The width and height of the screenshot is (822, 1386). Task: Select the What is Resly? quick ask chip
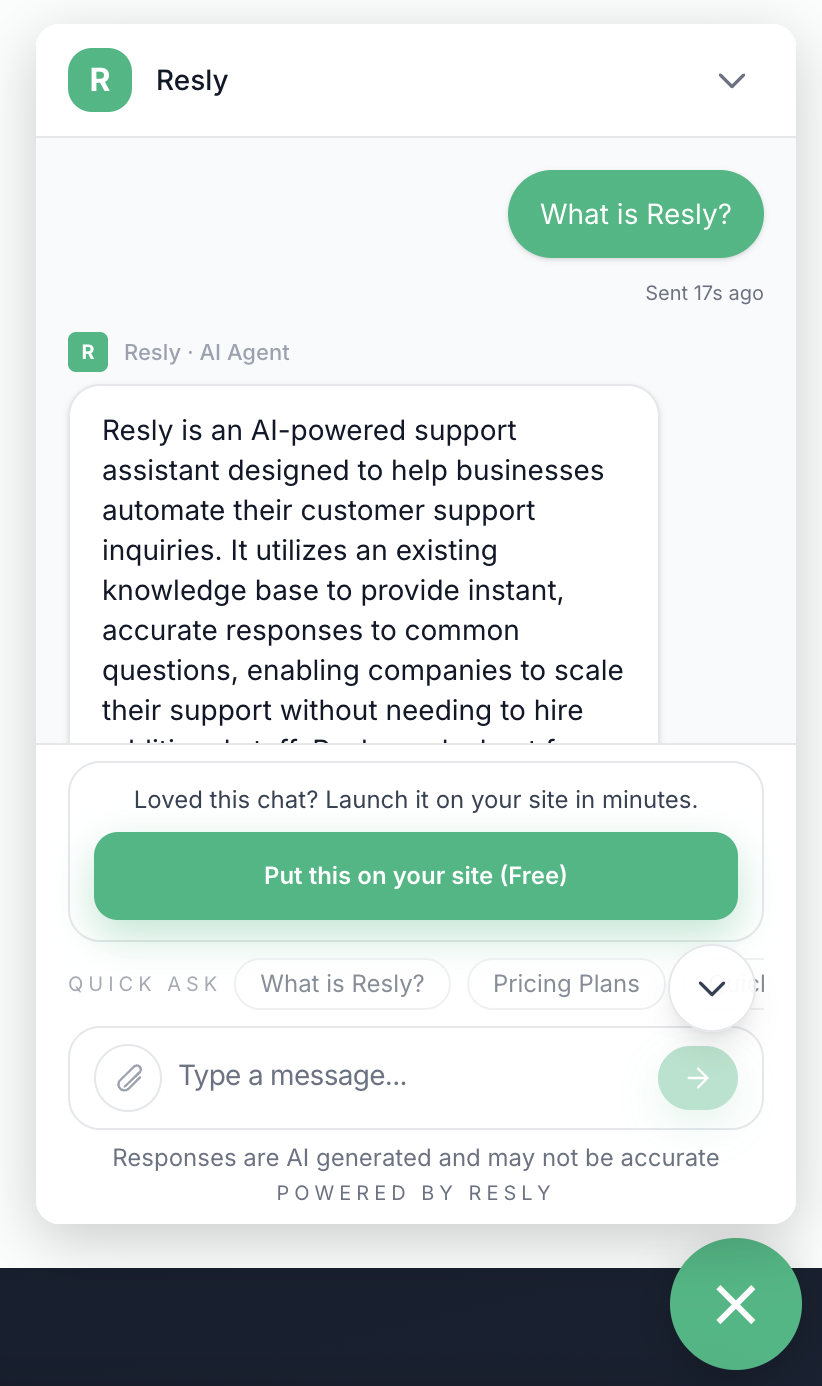(x=342, y=983)
